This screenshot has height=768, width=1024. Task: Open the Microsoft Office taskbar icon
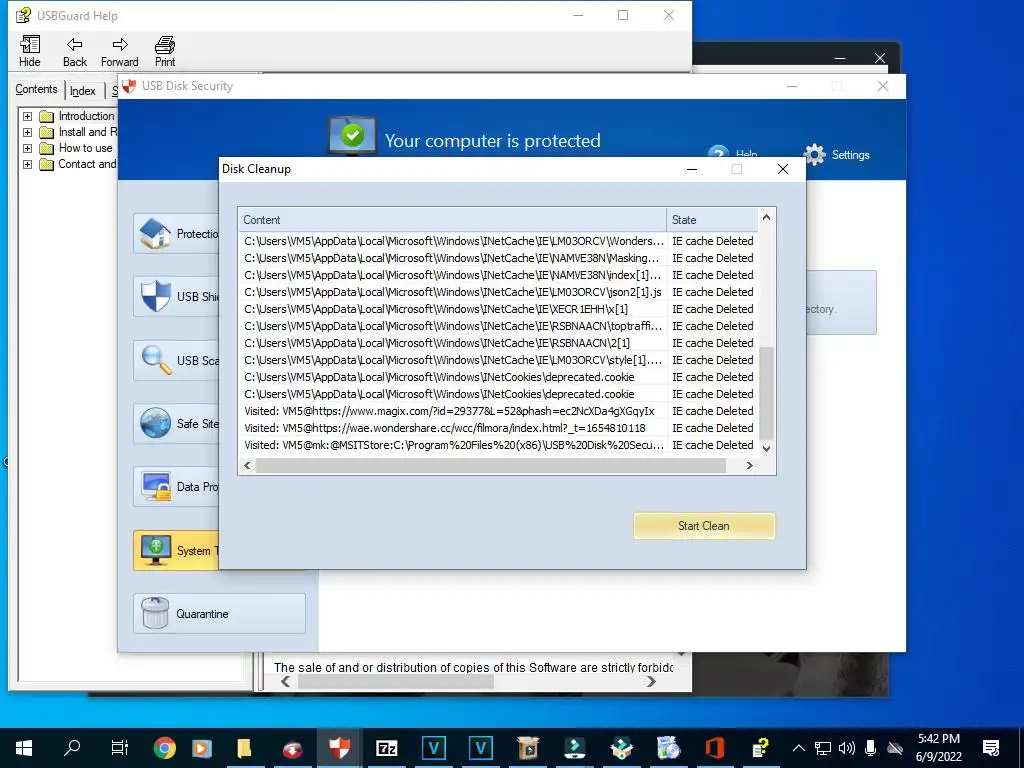714,748
